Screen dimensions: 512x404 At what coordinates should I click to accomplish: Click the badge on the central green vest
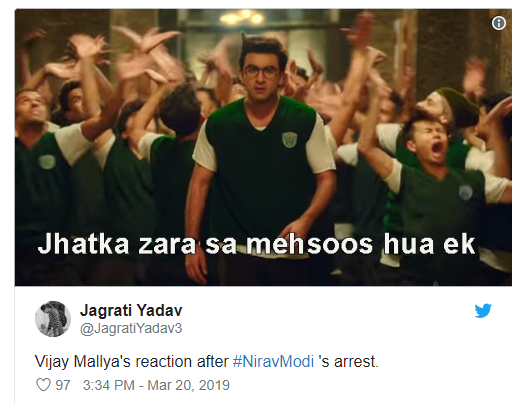(289, 139)
